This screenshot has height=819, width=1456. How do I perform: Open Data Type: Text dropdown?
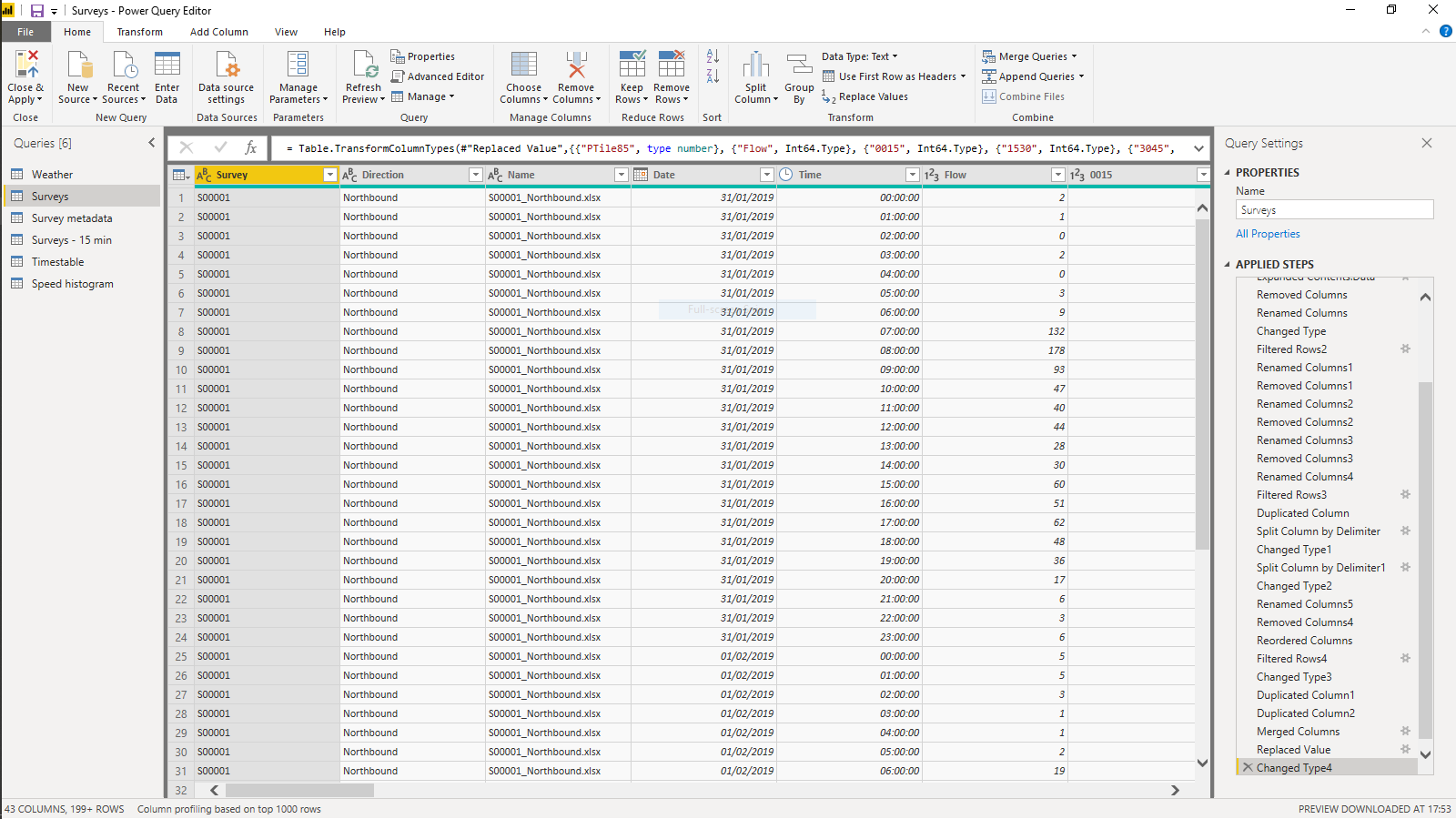click(860, 56)
